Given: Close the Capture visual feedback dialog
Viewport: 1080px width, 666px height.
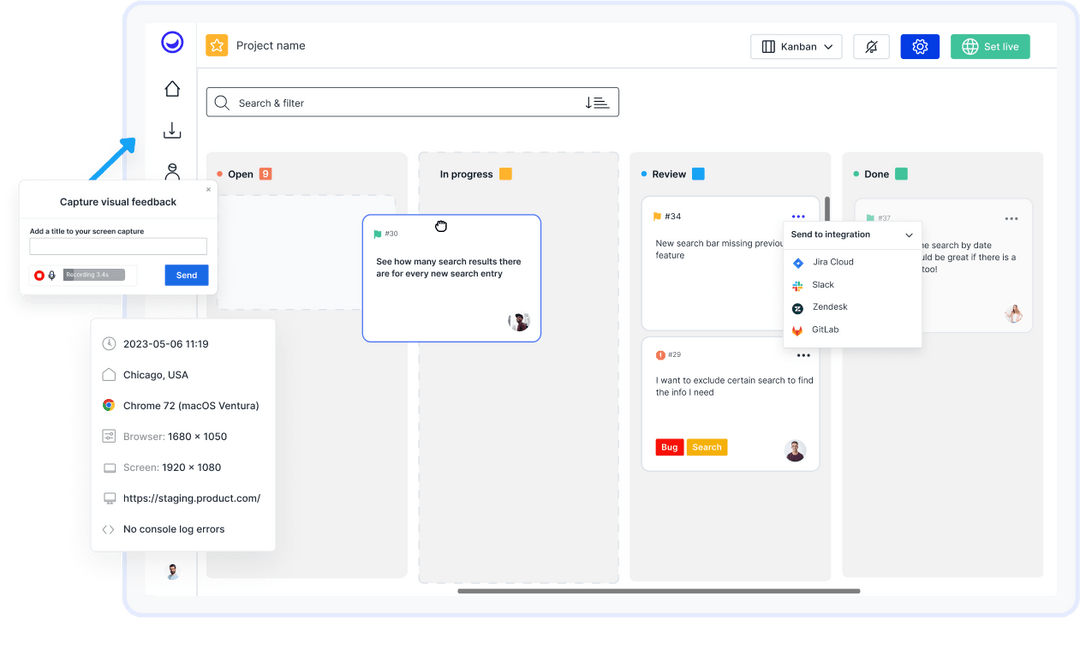Looking at the screenshot, I should (x=209, y=189).
